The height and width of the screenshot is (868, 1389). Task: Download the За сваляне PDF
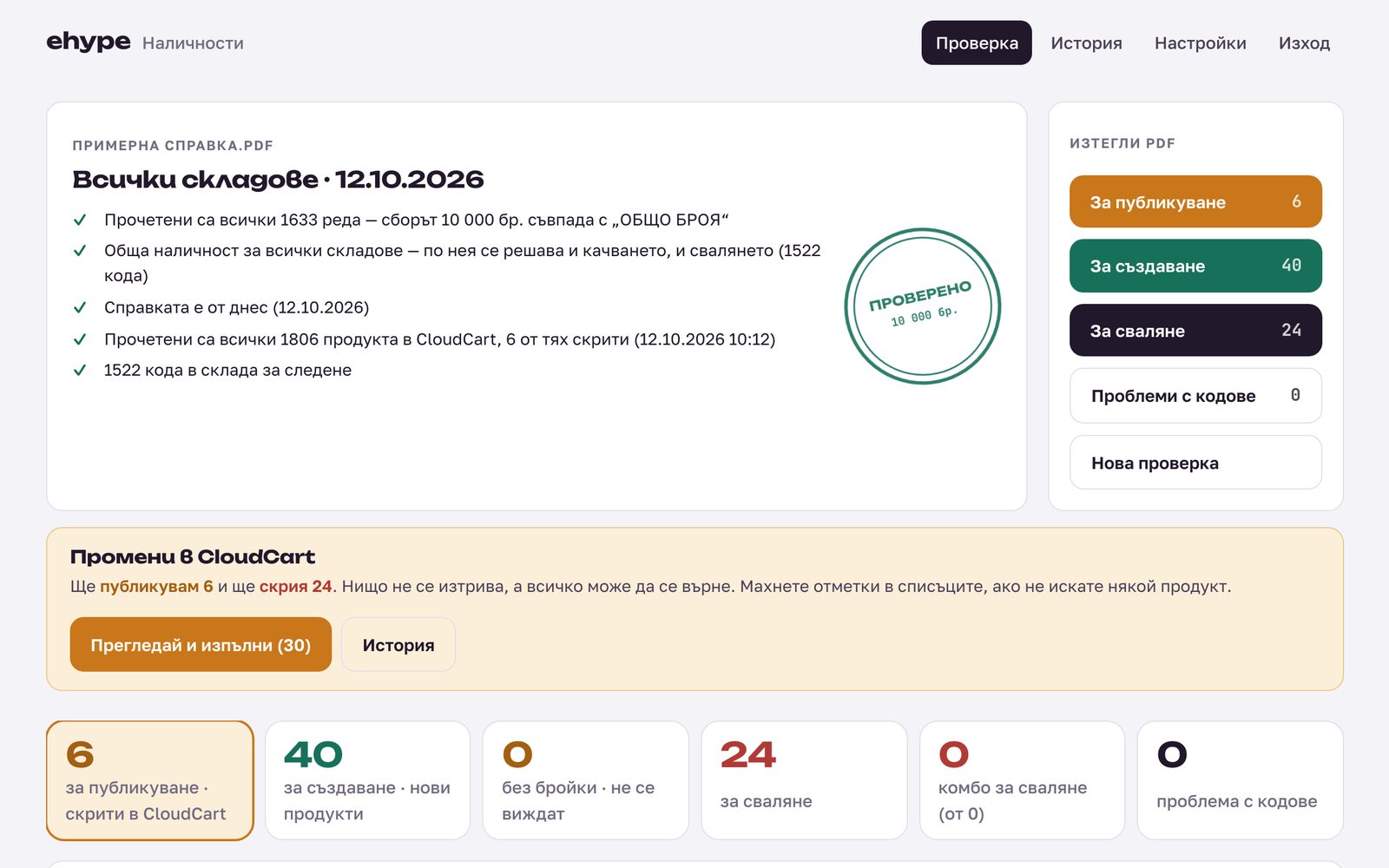click(x=1195, y=330)
